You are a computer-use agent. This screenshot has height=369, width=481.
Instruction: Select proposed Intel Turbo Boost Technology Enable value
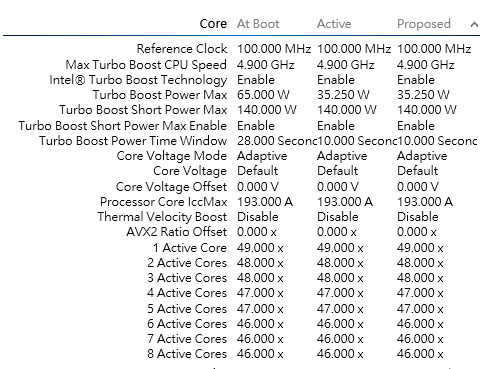coord(416,80)
